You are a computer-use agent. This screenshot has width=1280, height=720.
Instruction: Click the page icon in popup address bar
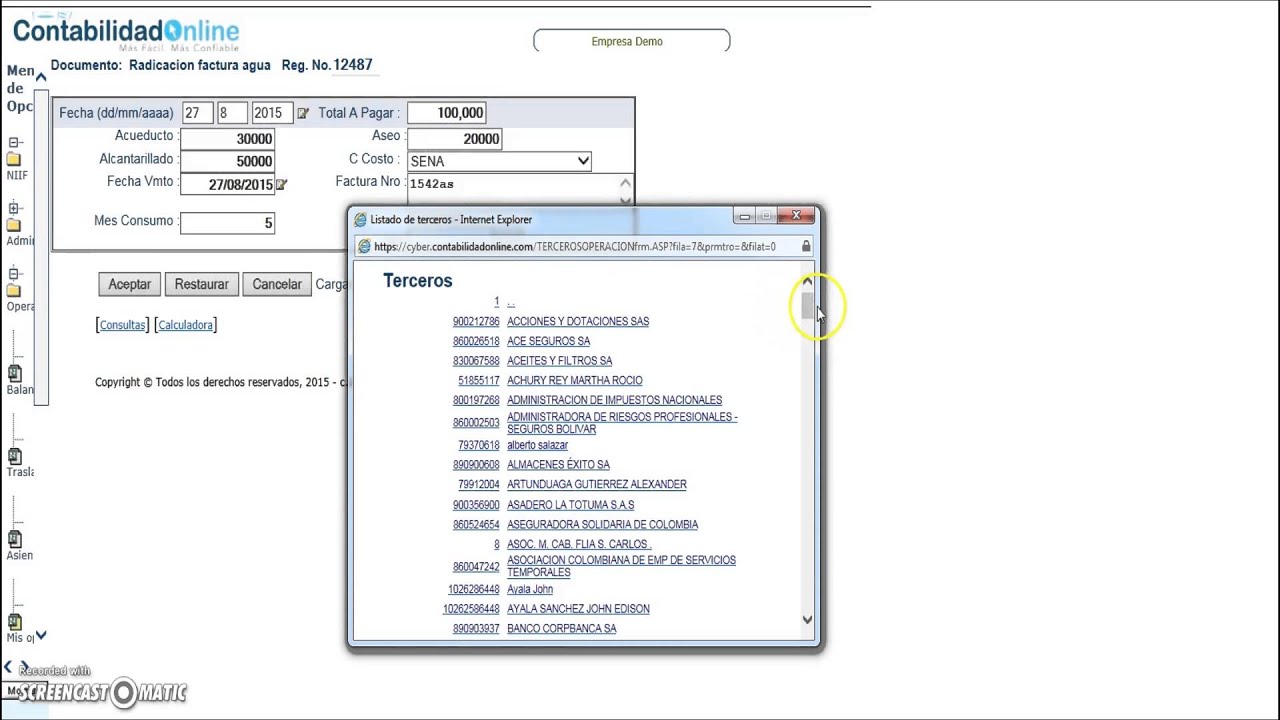click(x=364, y=246)
